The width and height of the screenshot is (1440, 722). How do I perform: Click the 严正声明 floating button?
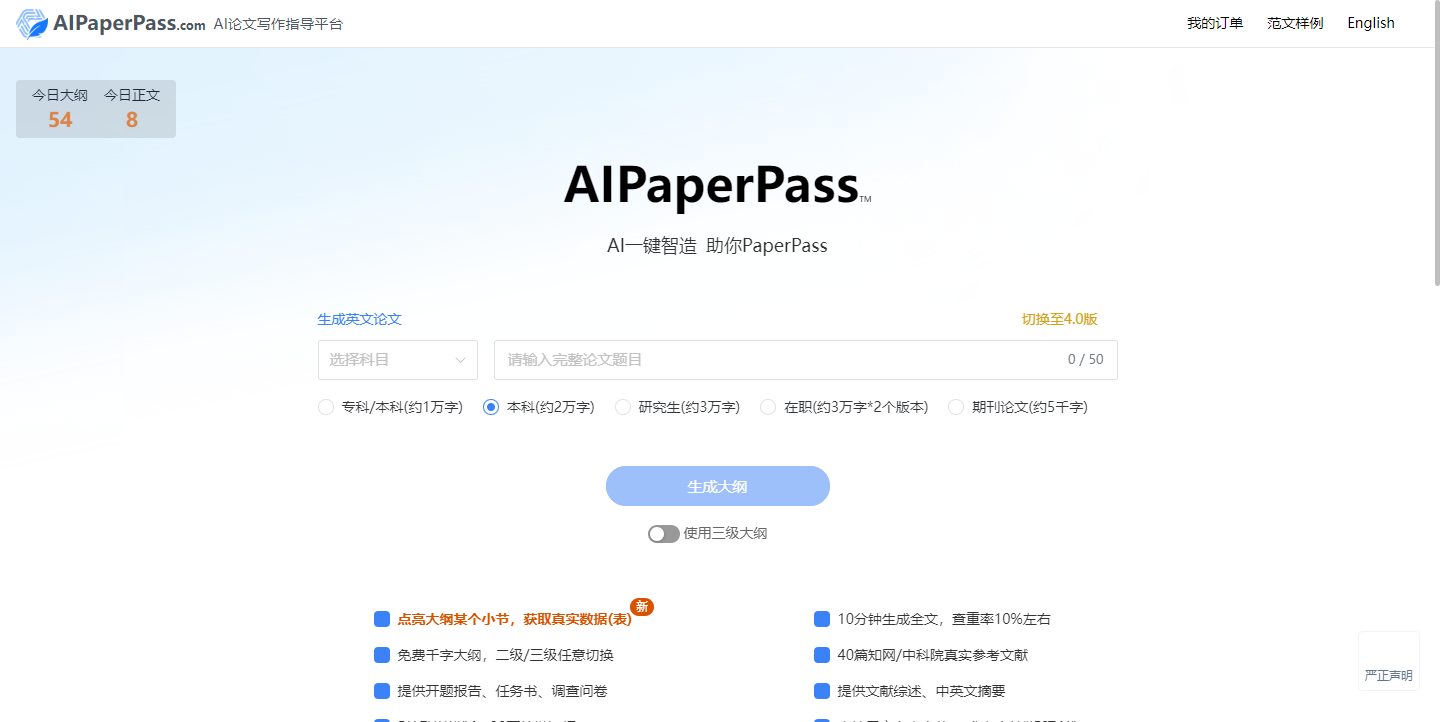1389,661
